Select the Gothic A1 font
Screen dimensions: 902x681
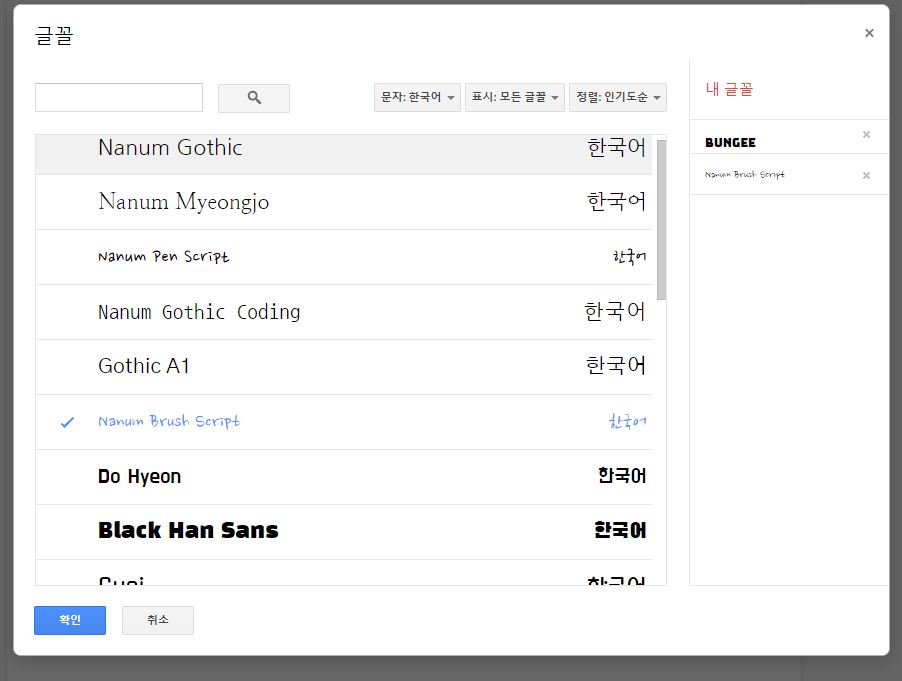343,367
